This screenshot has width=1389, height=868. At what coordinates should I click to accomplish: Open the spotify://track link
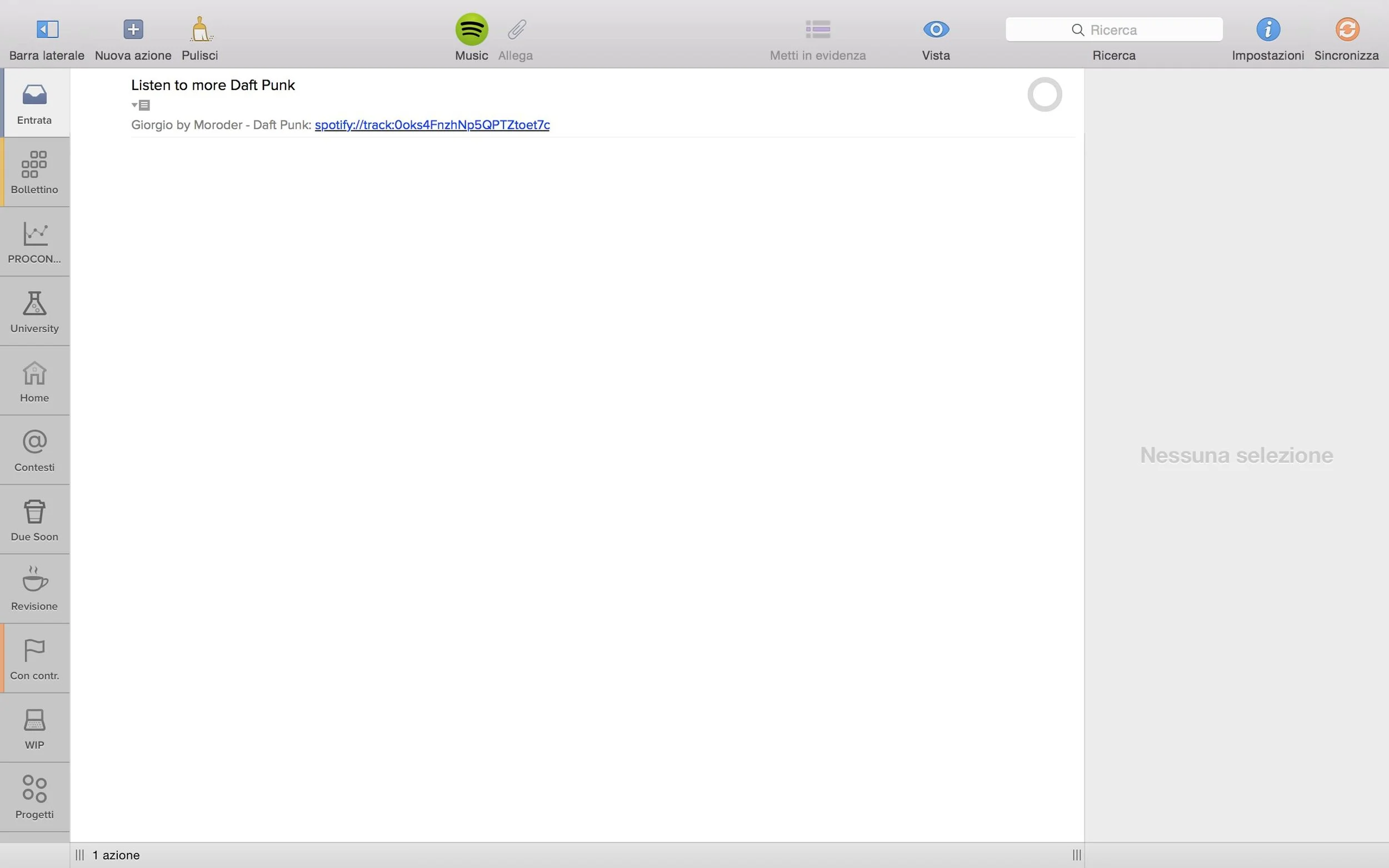click(432, 124)
